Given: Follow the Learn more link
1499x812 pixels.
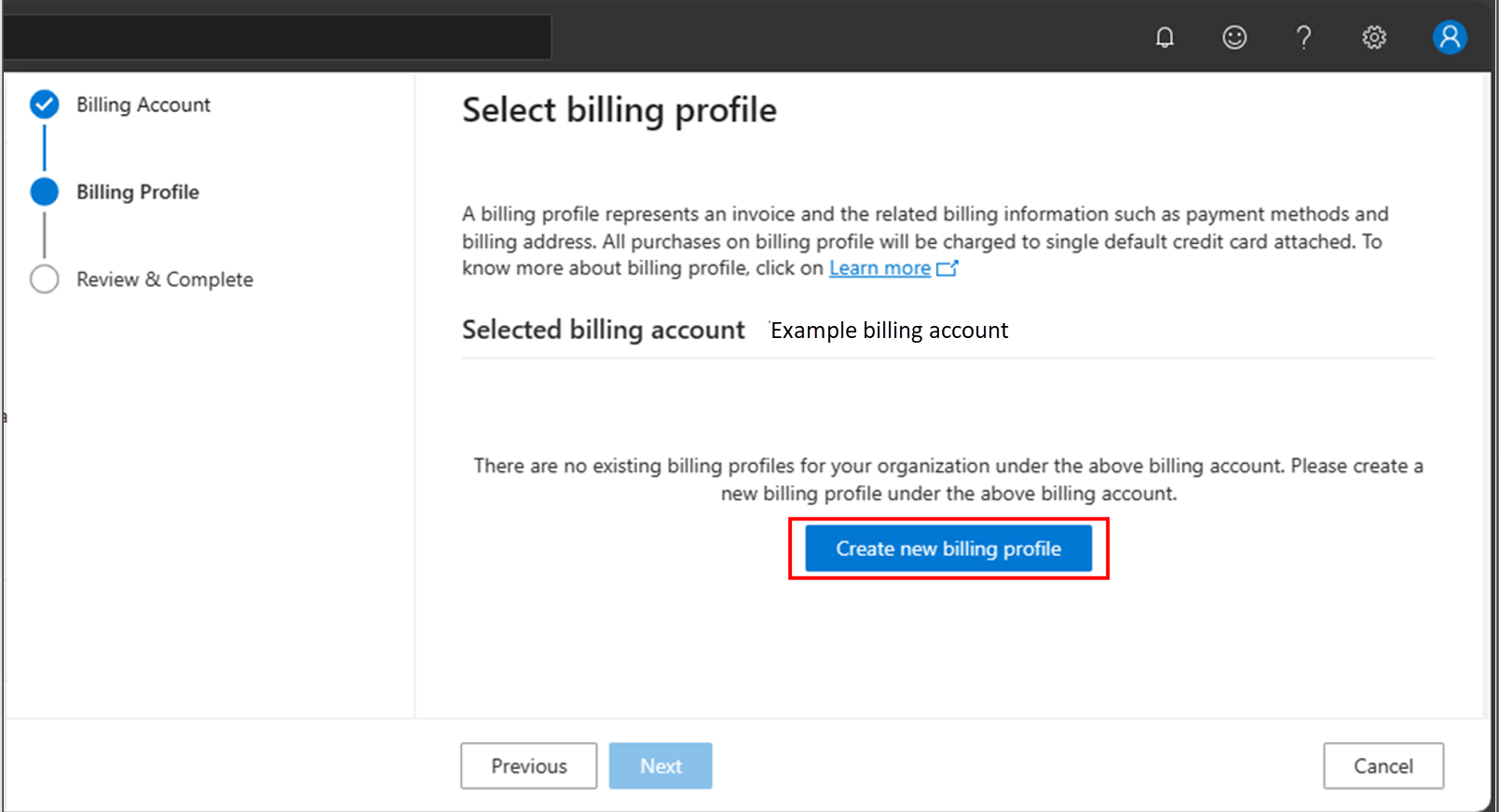Looking at the screenshot, I should coord(879,268).
